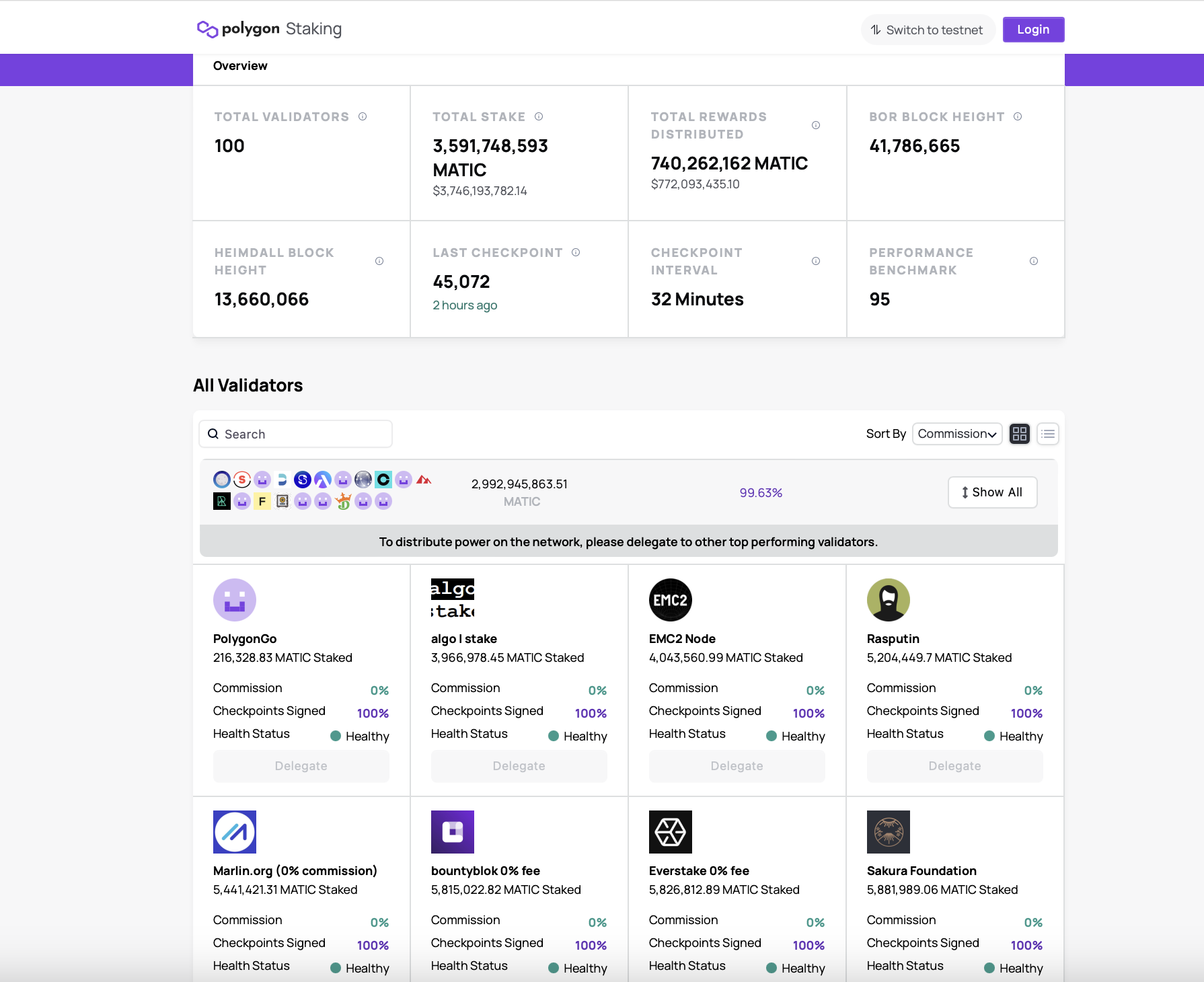This screenshot has height=982, width=1204.
Task: Open the Everstake validator logo
Action: [671, 832]
